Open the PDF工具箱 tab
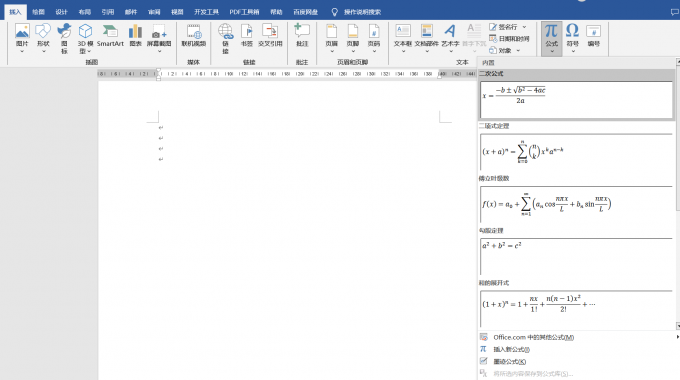This screenshot has height=380, width=680. (244, 12)
